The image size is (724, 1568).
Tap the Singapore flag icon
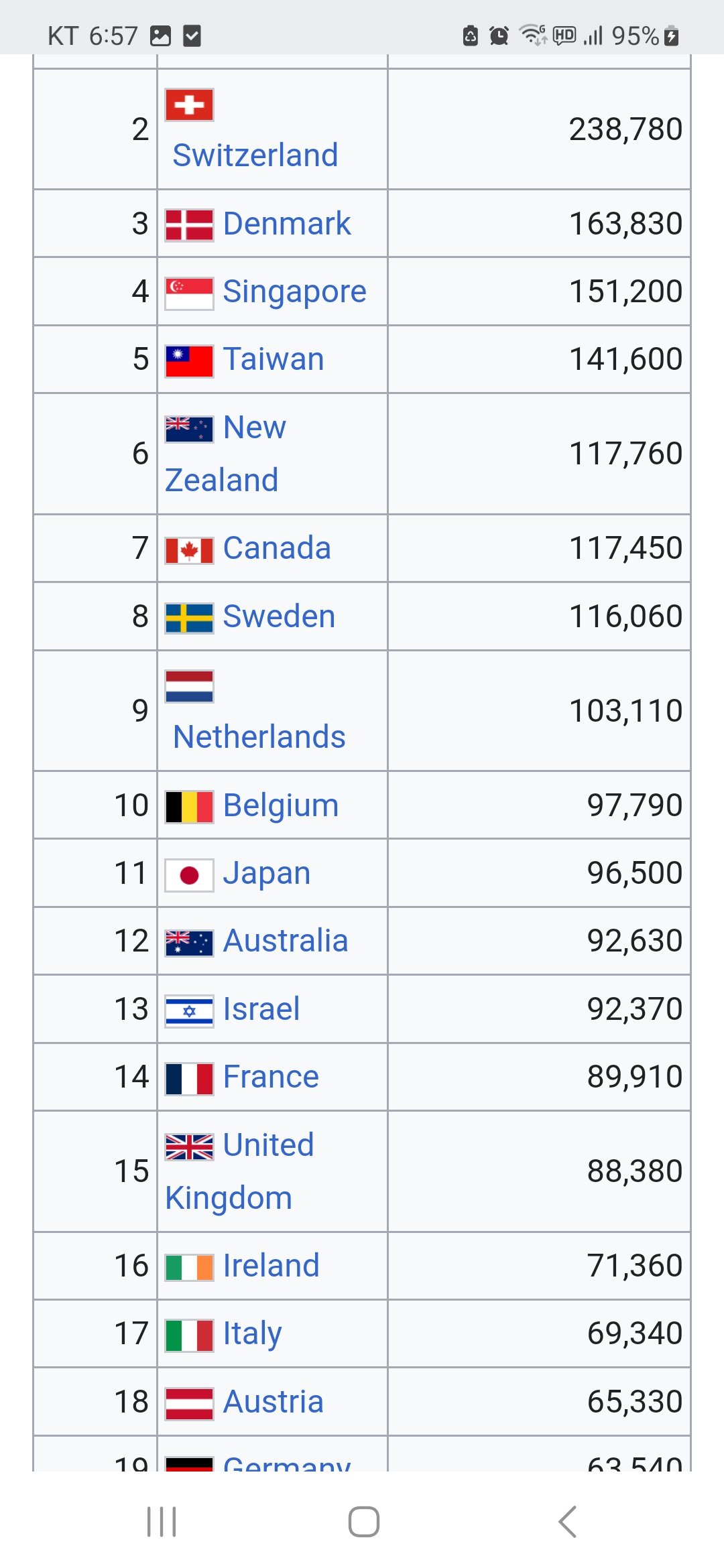pos(189,293)
